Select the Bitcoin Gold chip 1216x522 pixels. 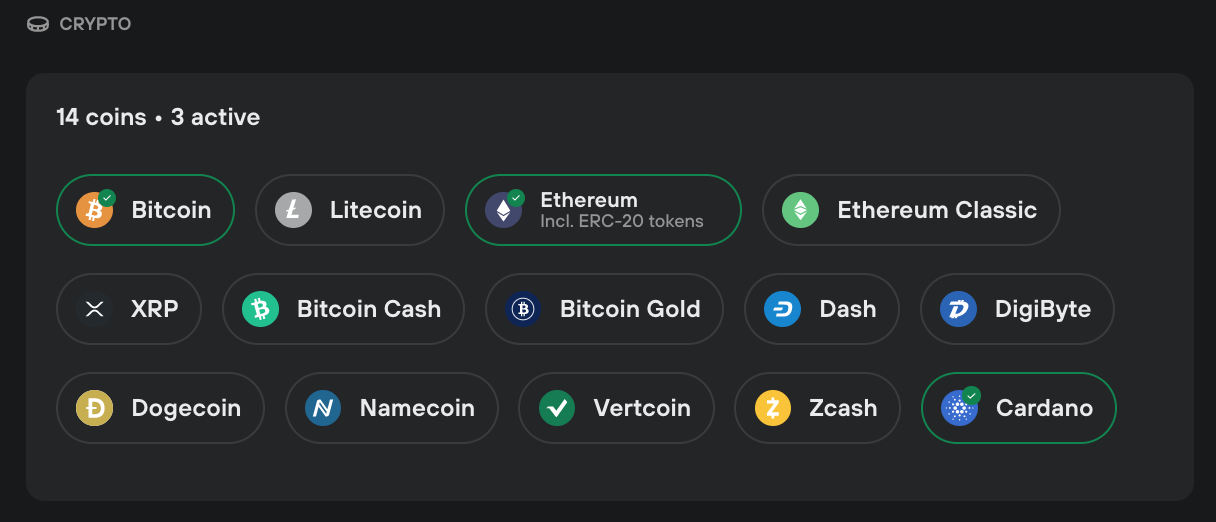pos(604,309)
